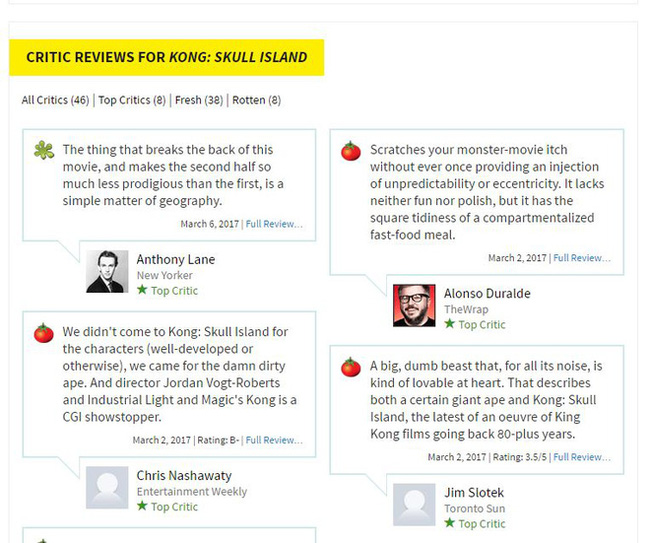Open Anthony Lane's Full Review link
The image size is (650, 543).
[x=274, y=224]
